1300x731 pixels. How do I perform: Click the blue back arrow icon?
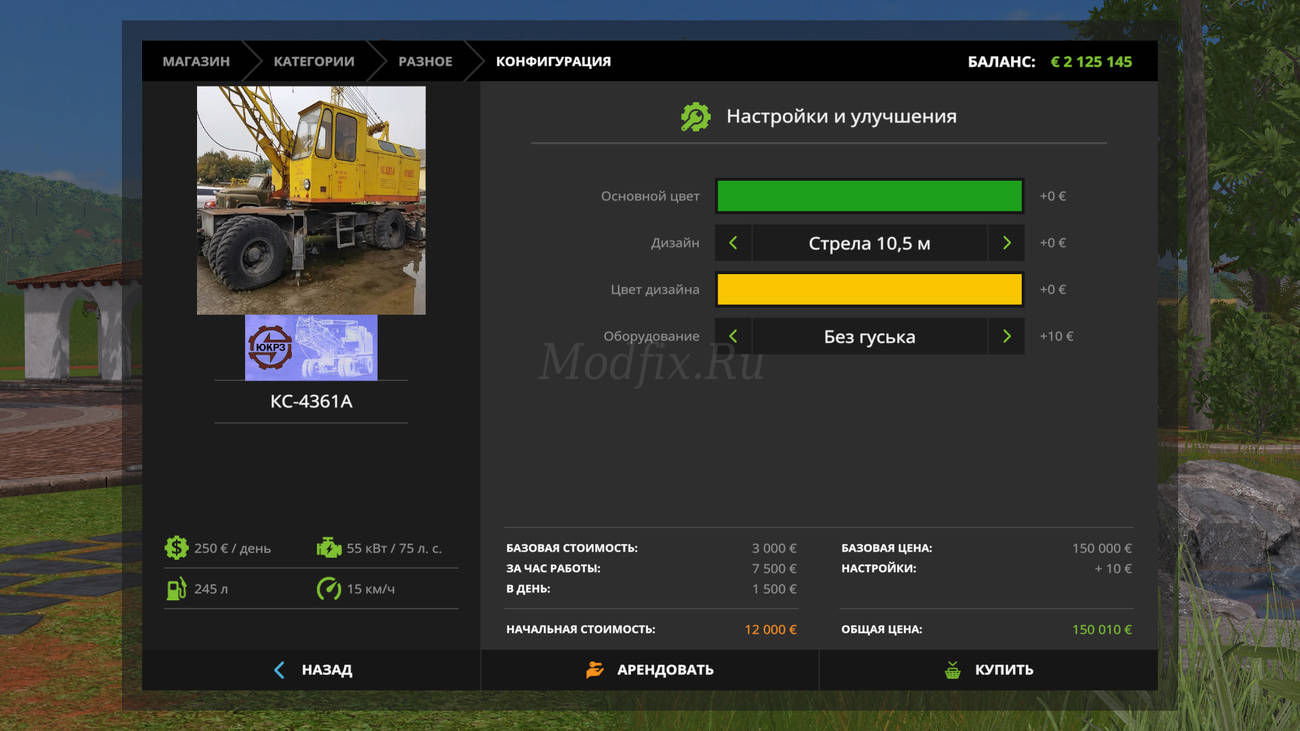click(x=279, y=670)
